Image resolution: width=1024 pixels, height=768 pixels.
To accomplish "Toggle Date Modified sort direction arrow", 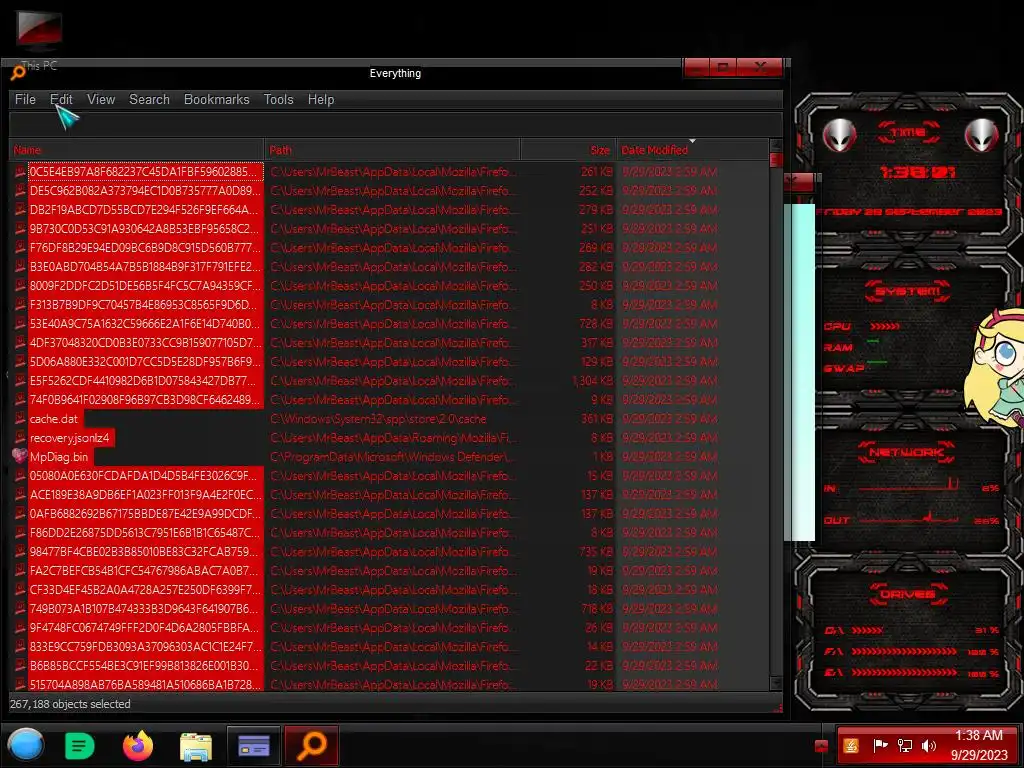I will point(692,141).
